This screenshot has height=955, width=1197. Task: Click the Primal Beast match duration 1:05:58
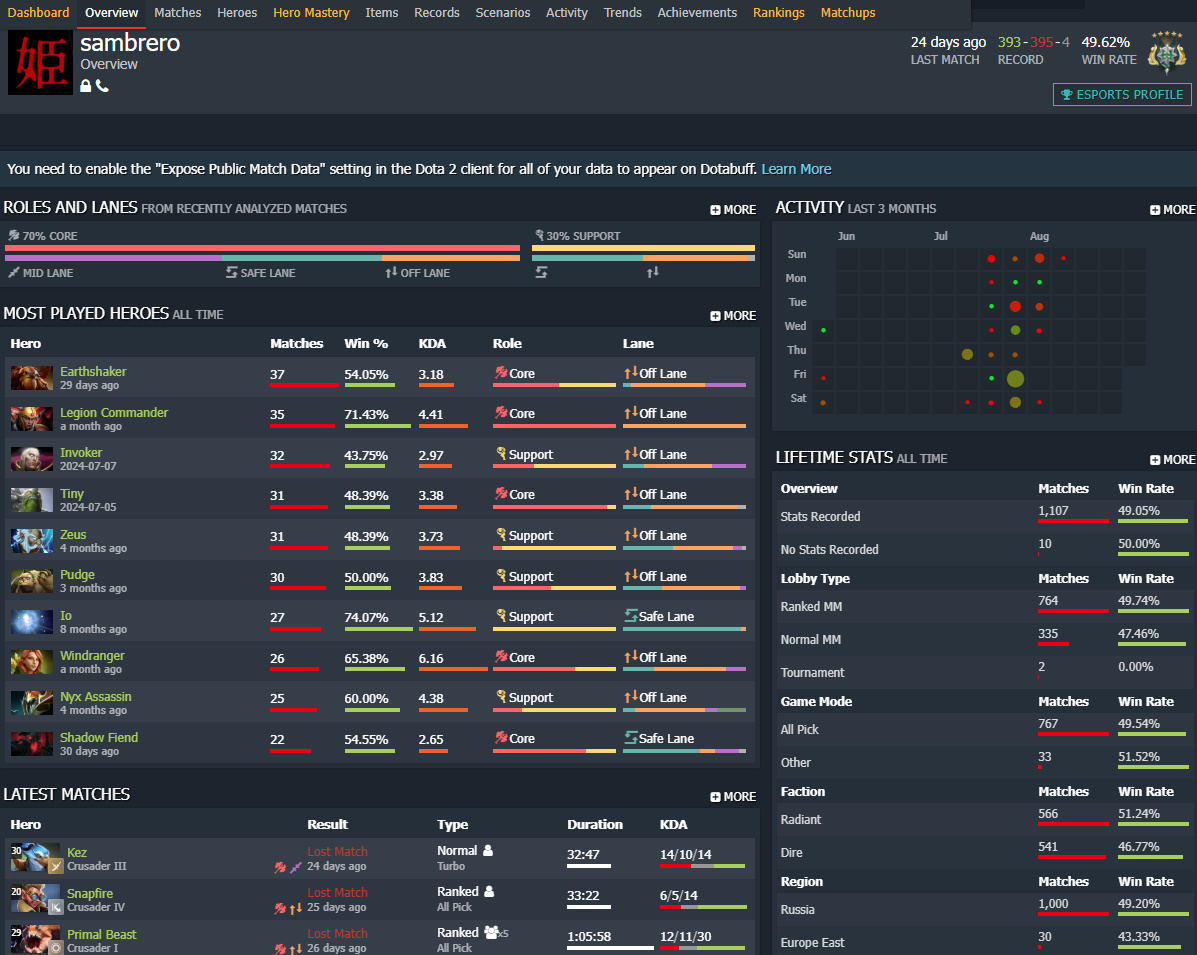(x=589, y=937)
